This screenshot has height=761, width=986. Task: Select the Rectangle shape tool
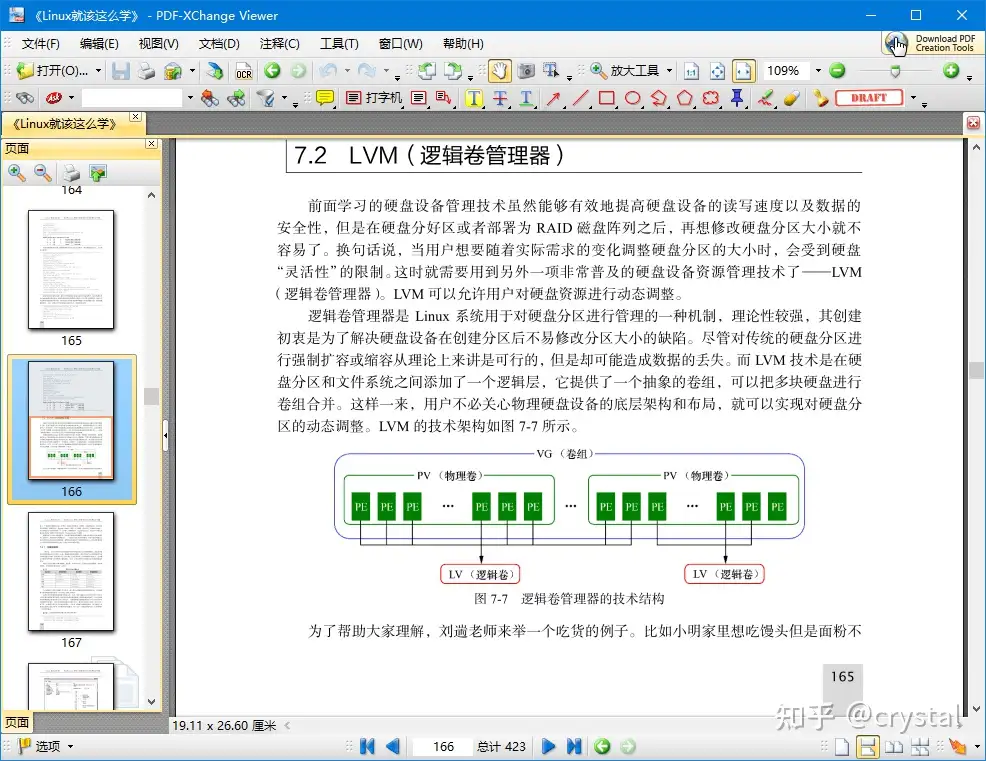(606, 98)
